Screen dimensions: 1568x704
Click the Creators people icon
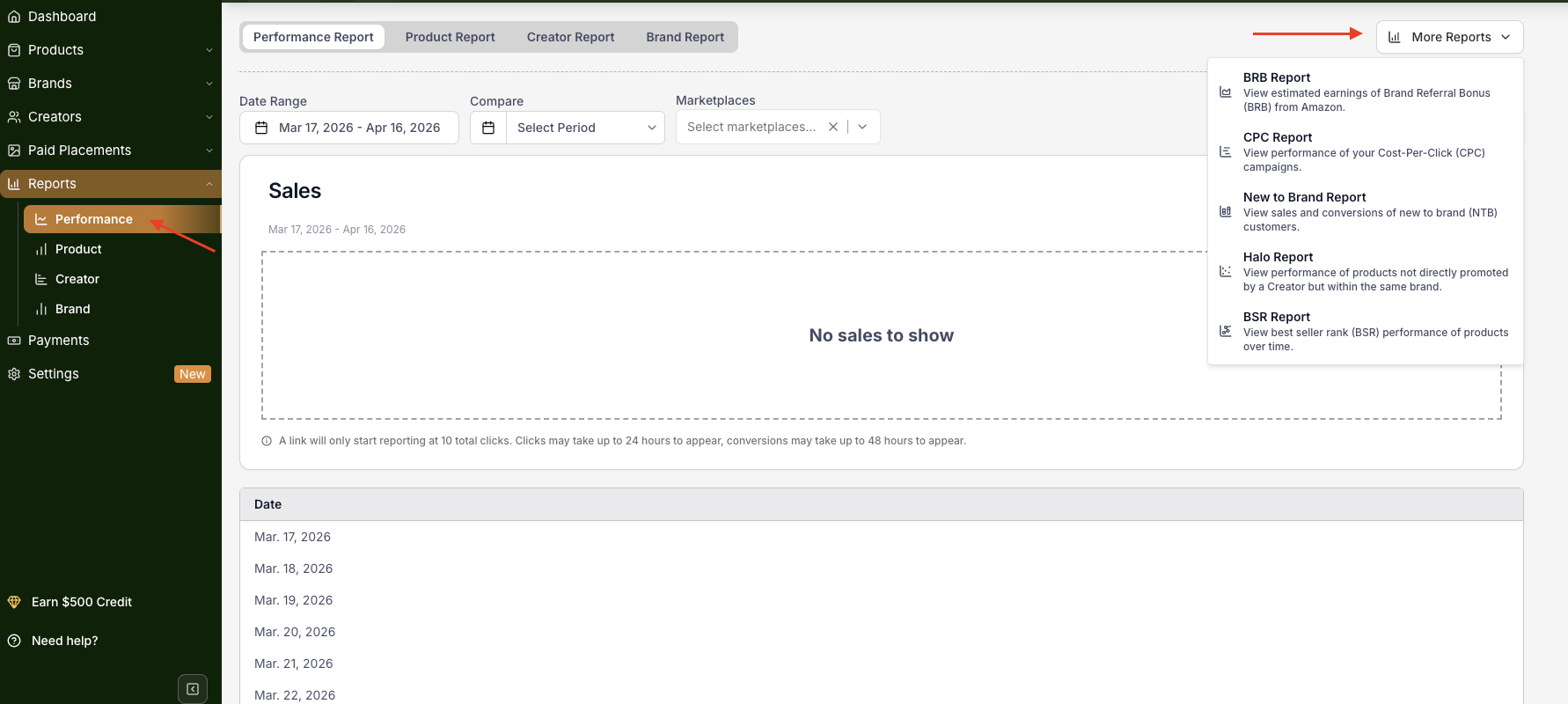click(14, 117)
